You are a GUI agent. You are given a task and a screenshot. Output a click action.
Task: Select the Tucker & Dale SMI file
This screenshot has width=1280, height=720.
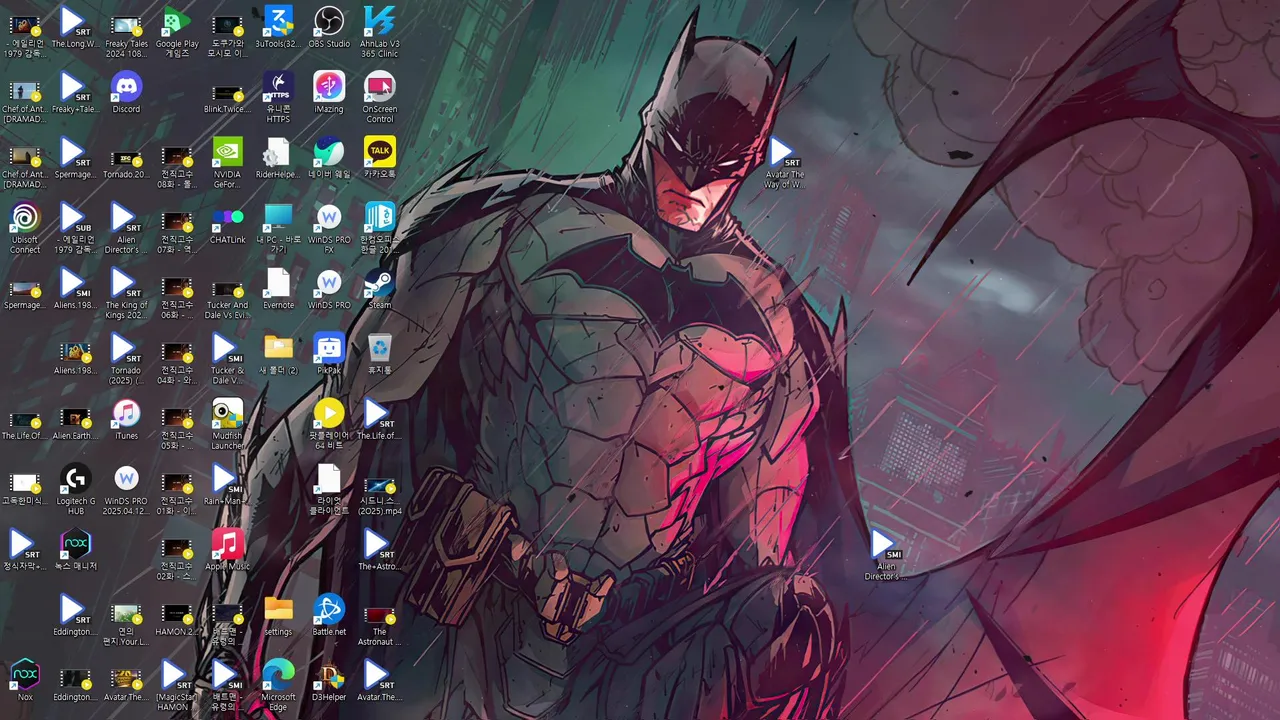point(227,360)
